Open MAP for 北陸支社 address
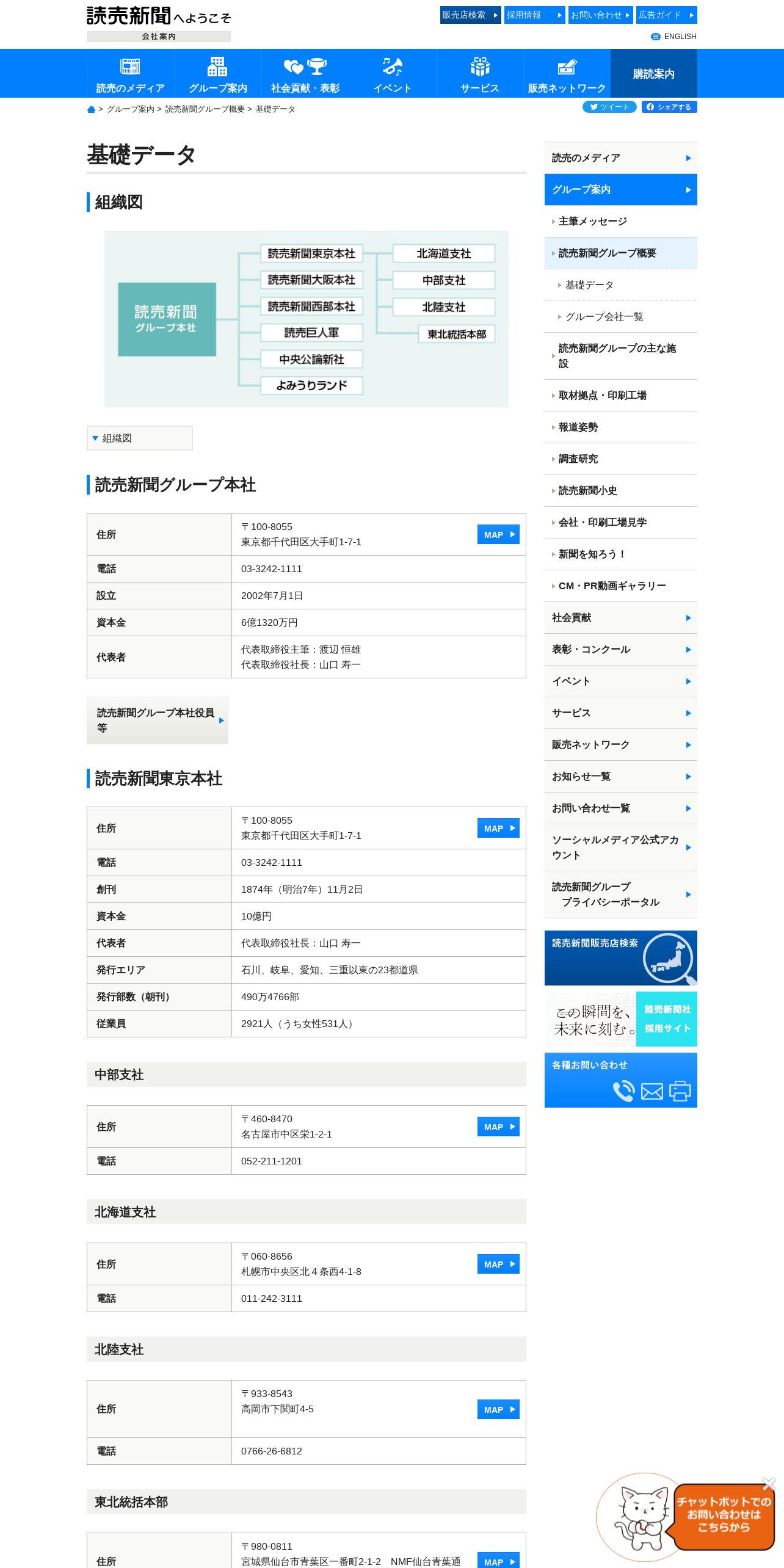Image resolution: width=784 pixels, height=1568 pixels. point(498,1409)
